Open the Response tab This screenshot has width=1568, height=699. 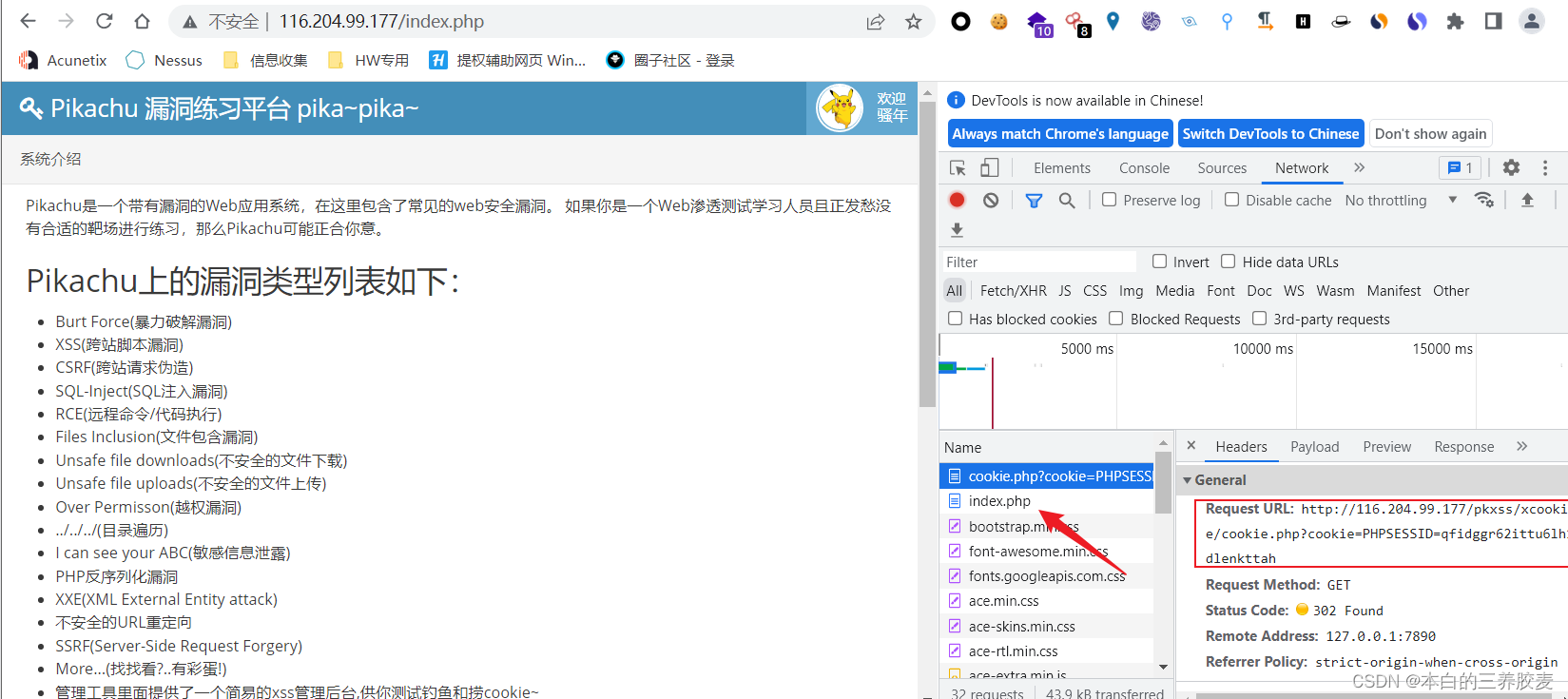[x=1463, y=447]
